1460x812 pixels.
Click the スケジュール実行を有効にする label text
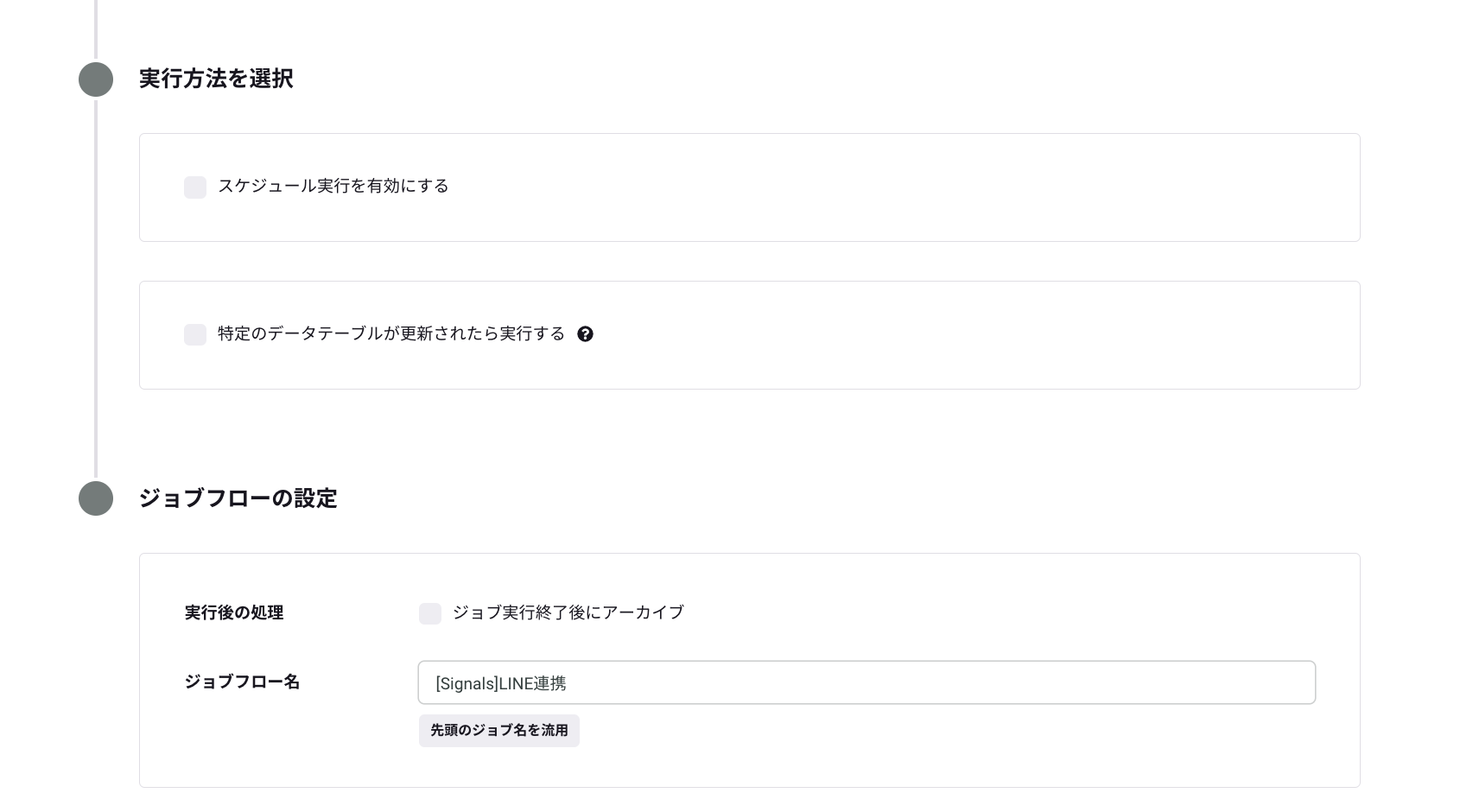[x=333, y=186]
